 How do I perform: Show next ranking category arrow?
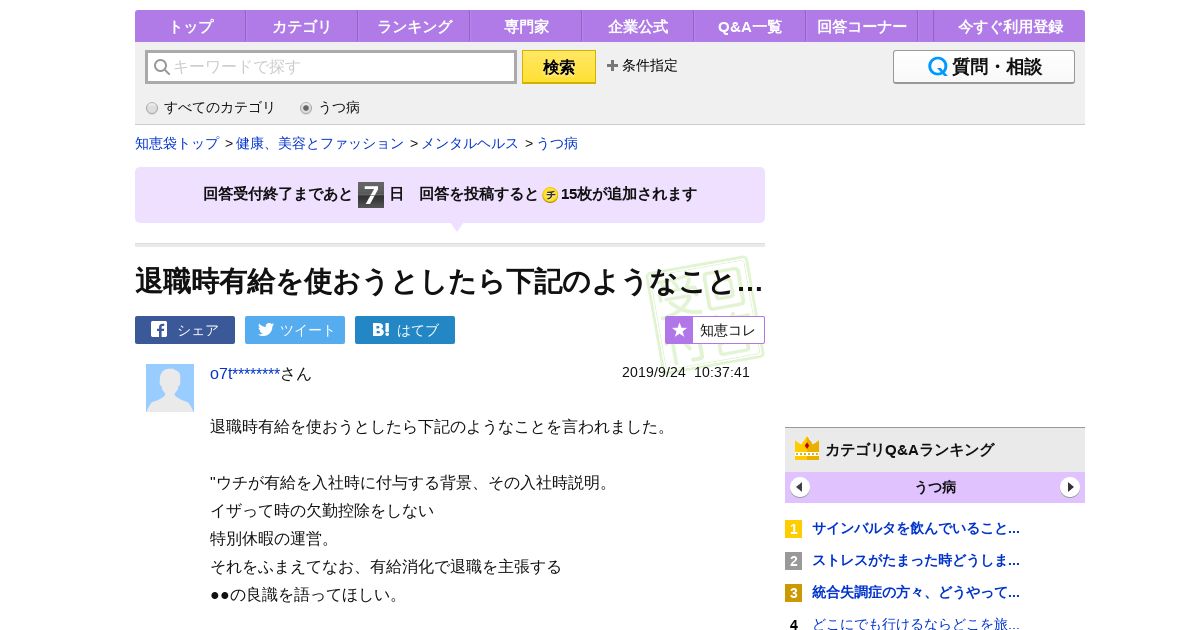pos(1070,487)
